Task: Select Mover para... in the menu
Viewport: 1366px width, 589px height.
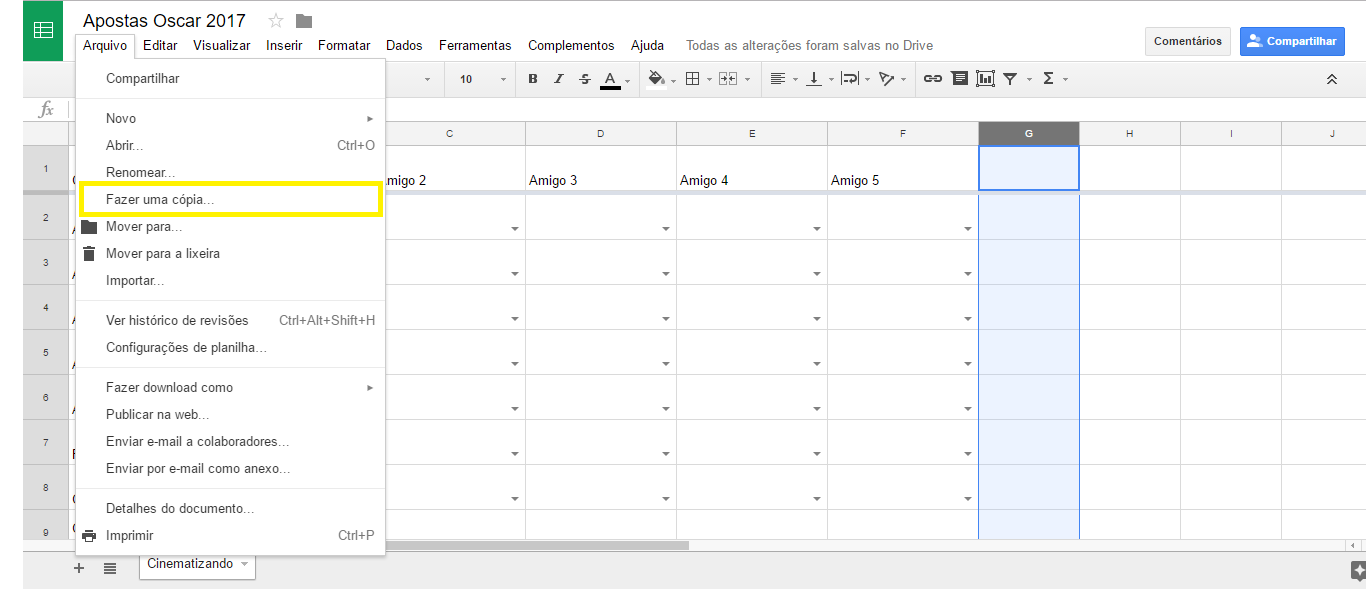Action: [x=230, y=226]
